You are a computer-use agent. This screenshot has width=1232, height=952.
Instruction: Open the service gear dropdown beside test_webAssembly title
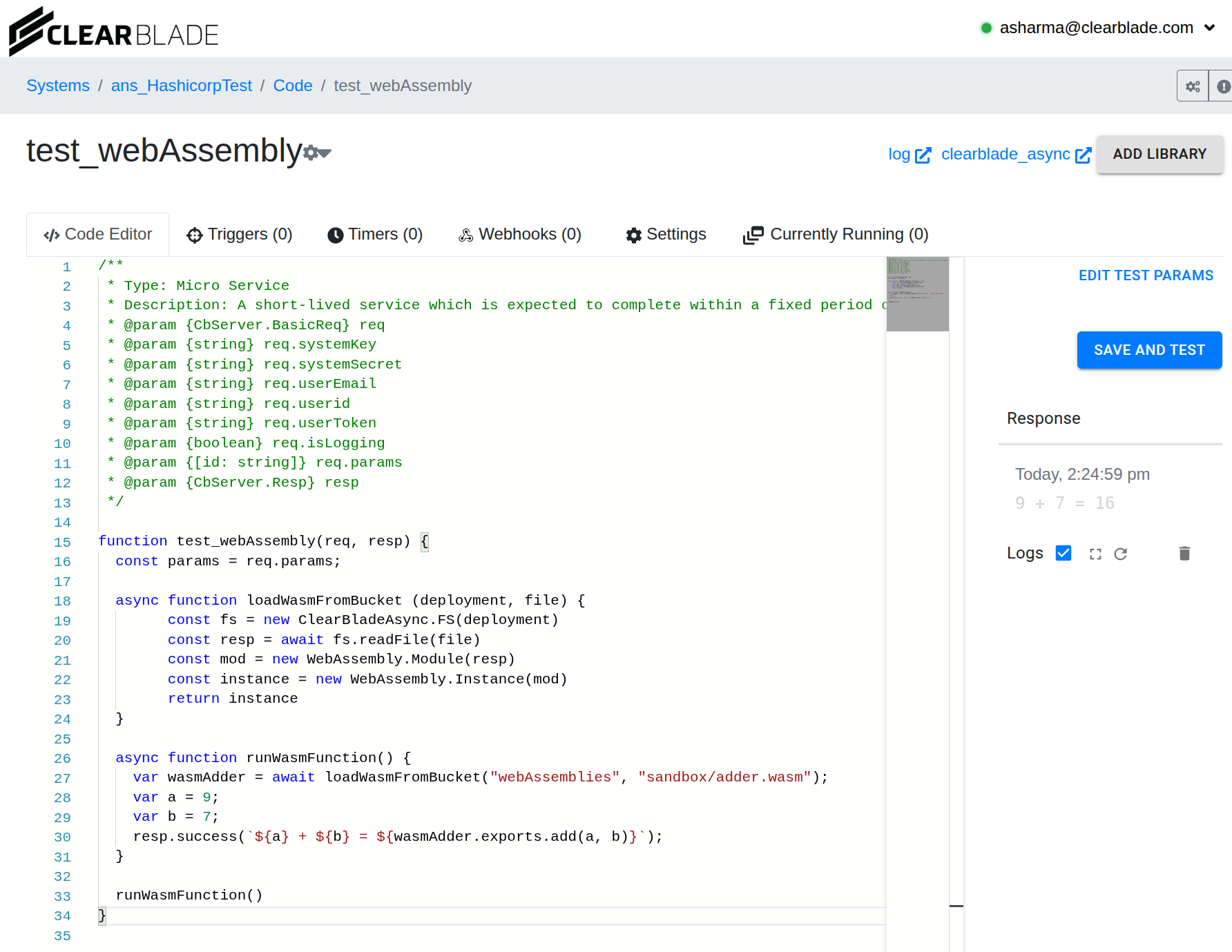[318, 153]
